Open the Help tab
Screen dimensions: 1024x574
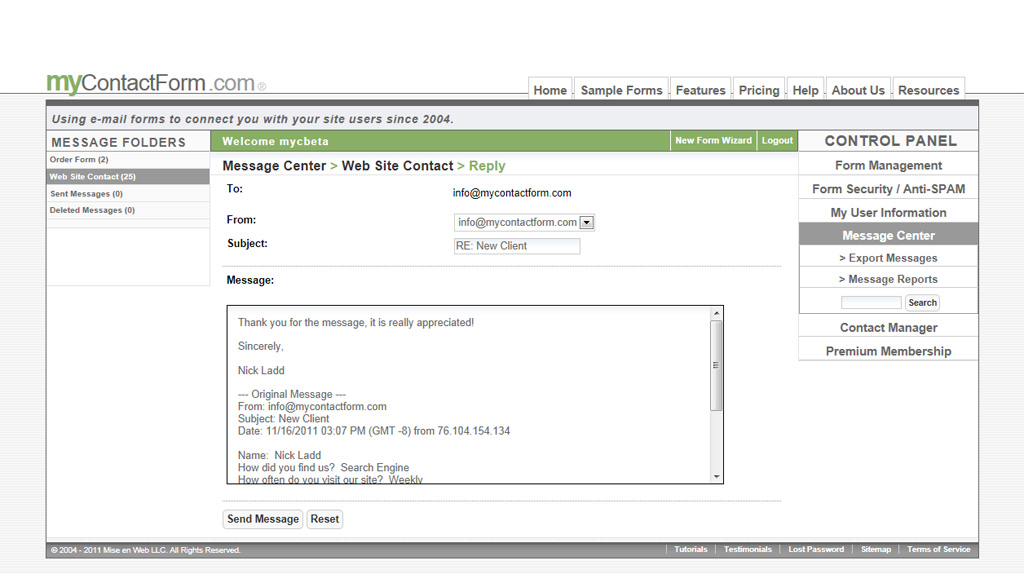[x=805, y=90]
